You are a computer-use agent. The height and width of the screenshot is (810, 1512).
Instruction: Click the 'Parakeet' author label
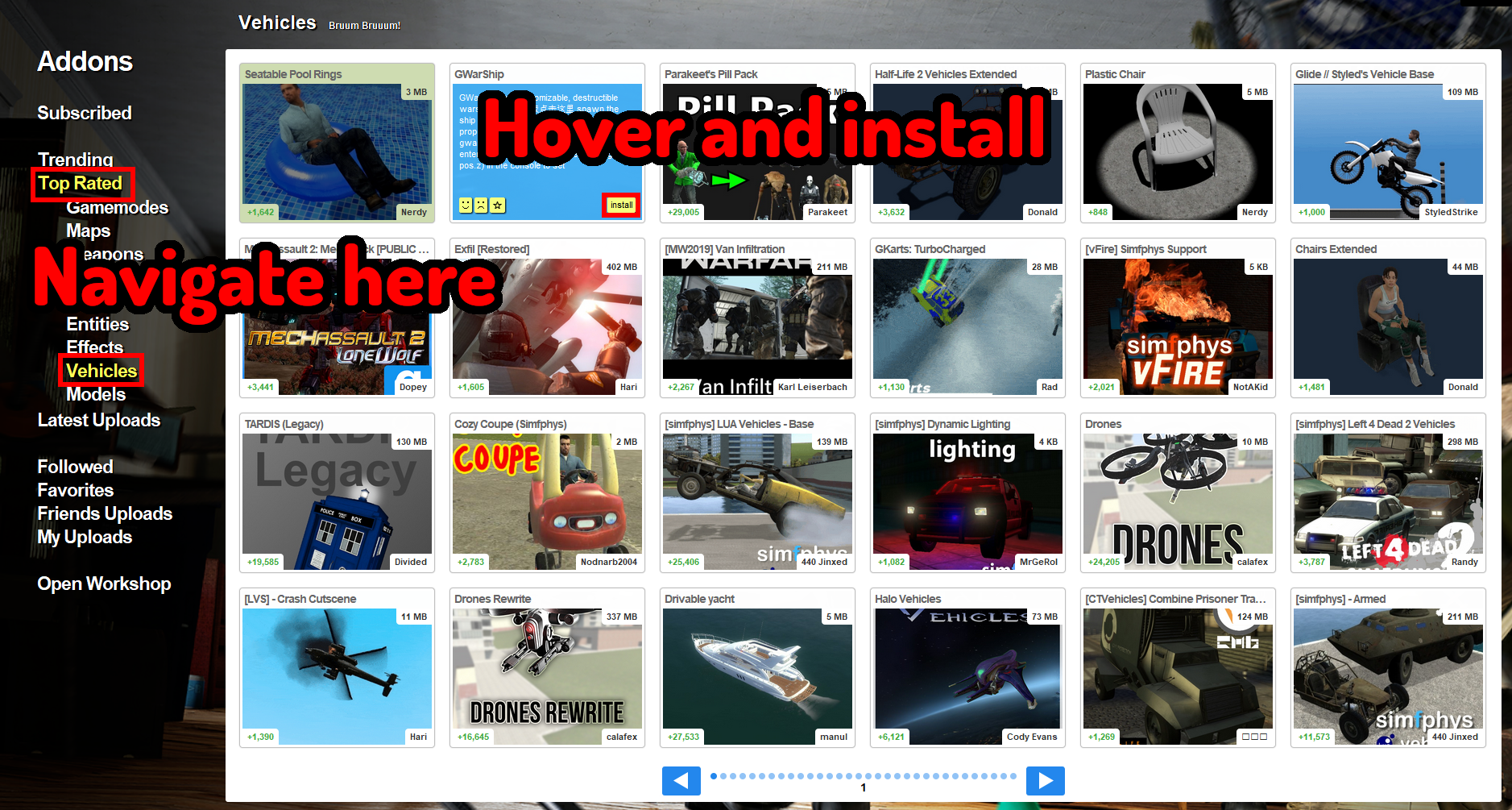(x=827, y=212)
